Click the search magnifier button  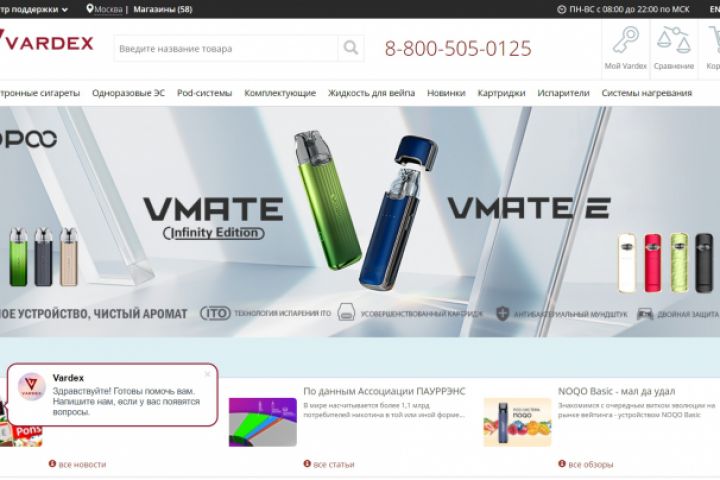[351, 48]
